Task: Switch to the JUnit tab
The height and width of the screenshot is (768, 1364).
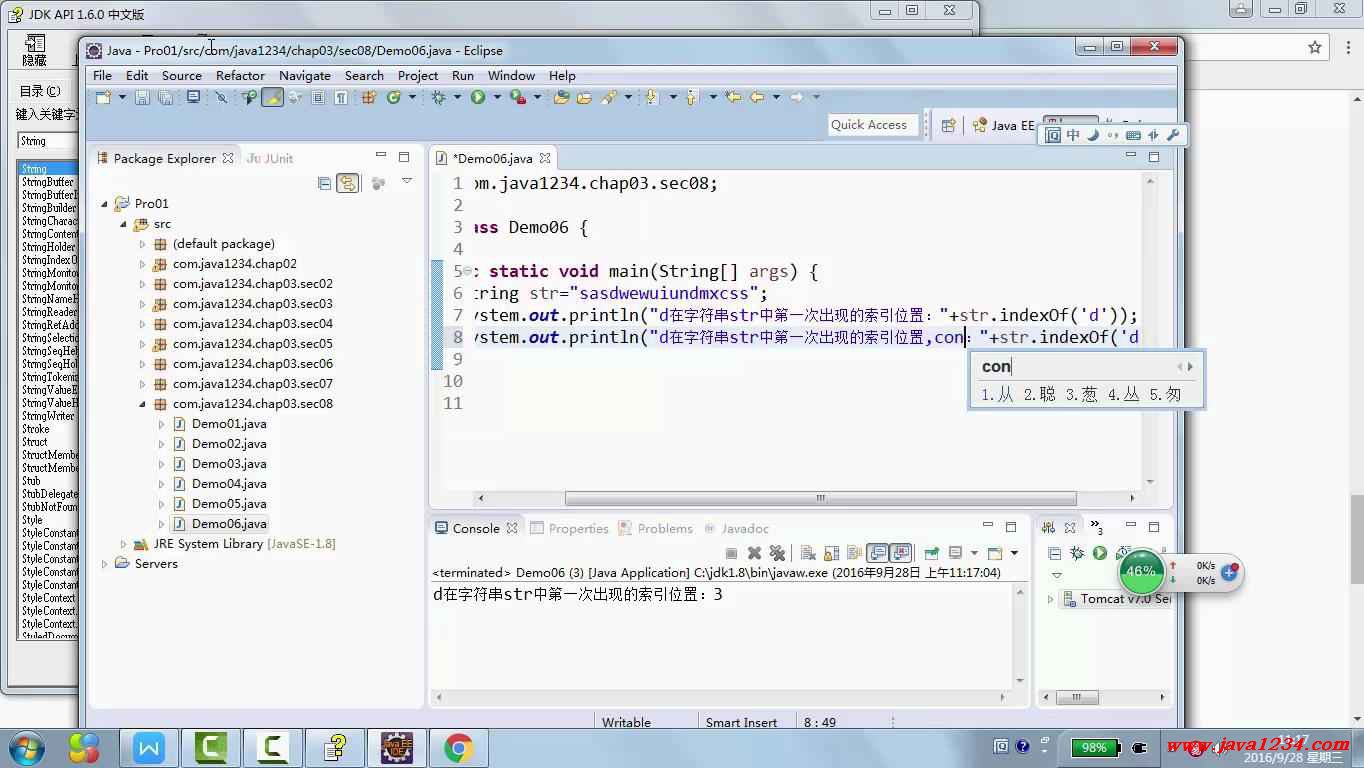Action: tap(270, 158)
